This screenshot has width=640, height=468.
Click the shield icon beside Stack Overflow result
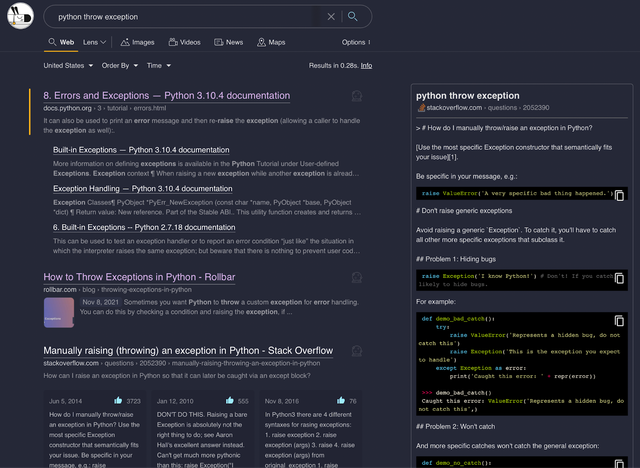[357, 351]
